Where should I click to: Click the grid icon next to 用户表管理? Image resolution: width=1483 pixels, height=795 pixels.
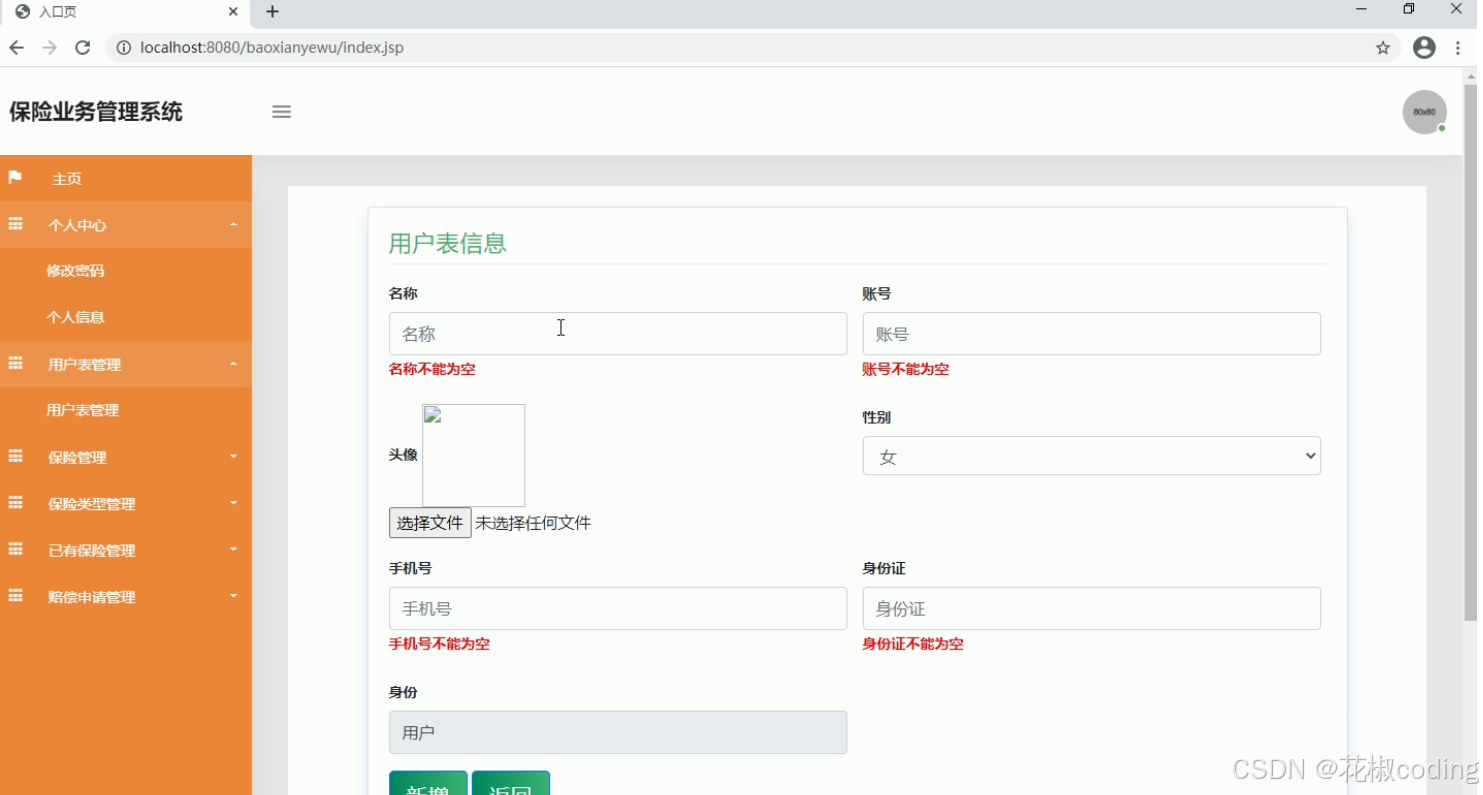15,363
